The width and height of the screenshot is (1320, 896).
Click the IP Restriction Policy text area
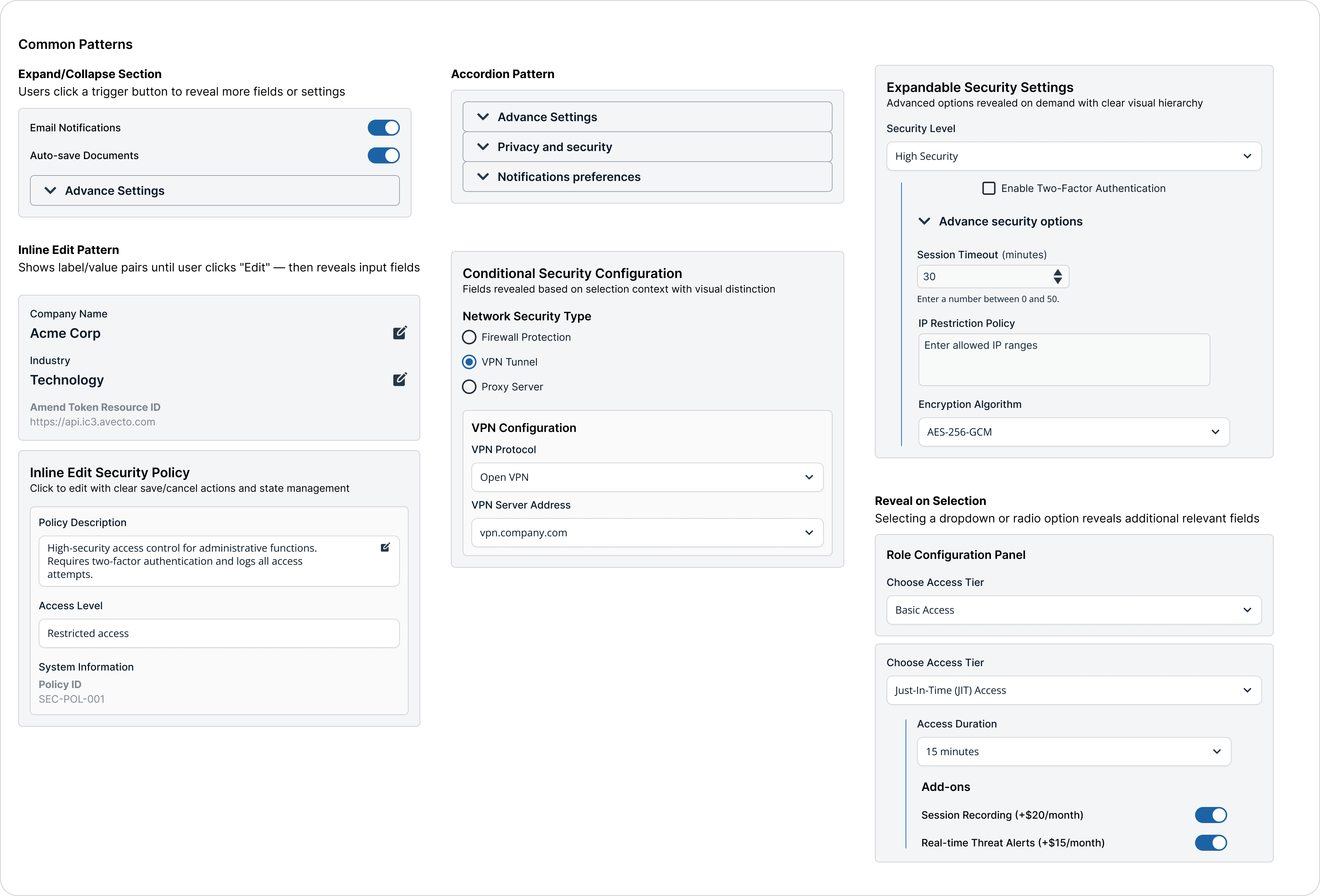coord(1064,360)
